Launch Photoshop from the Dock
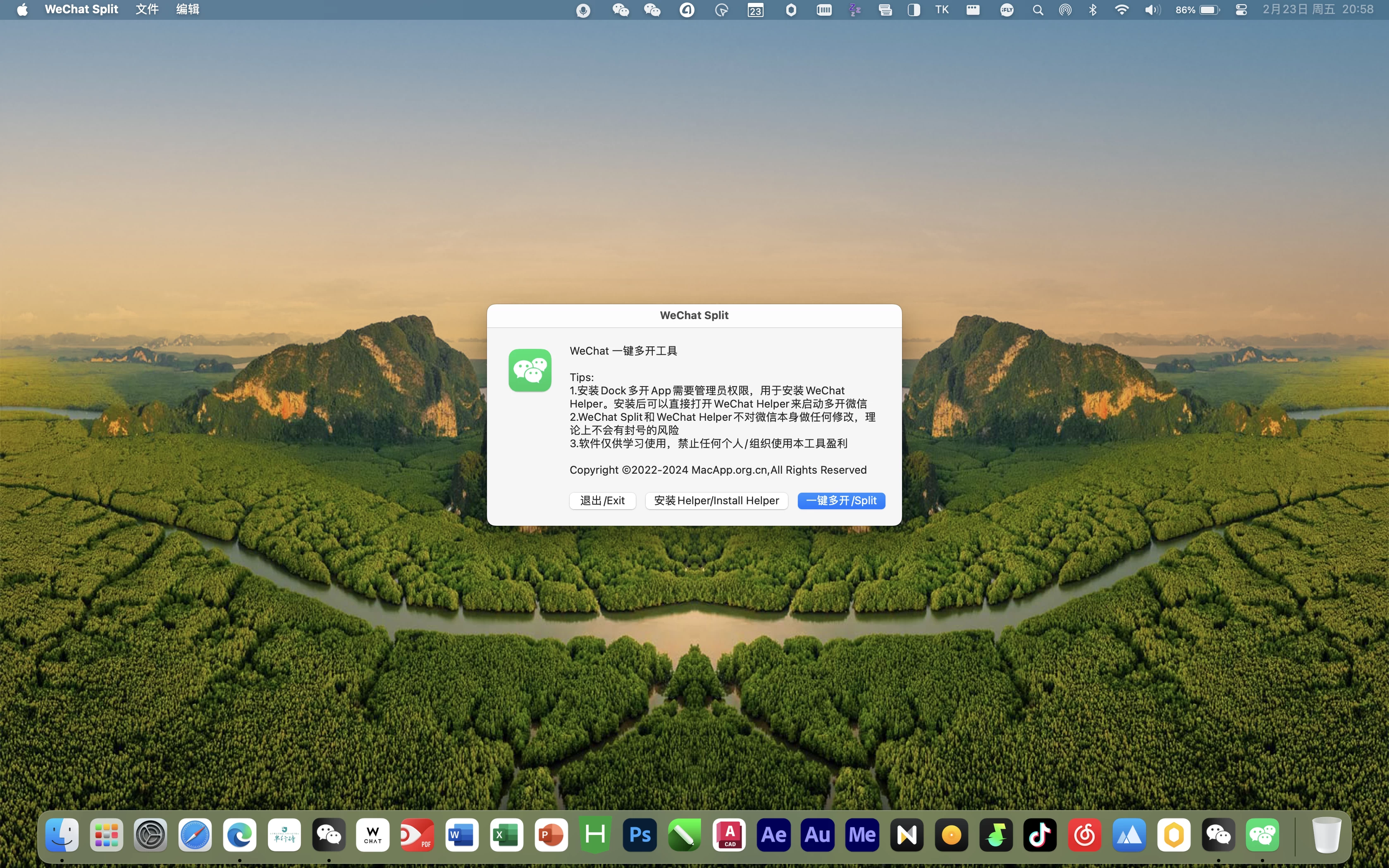Image resolution: width=1389 pixels, height=868 pixels. [640, 835]
